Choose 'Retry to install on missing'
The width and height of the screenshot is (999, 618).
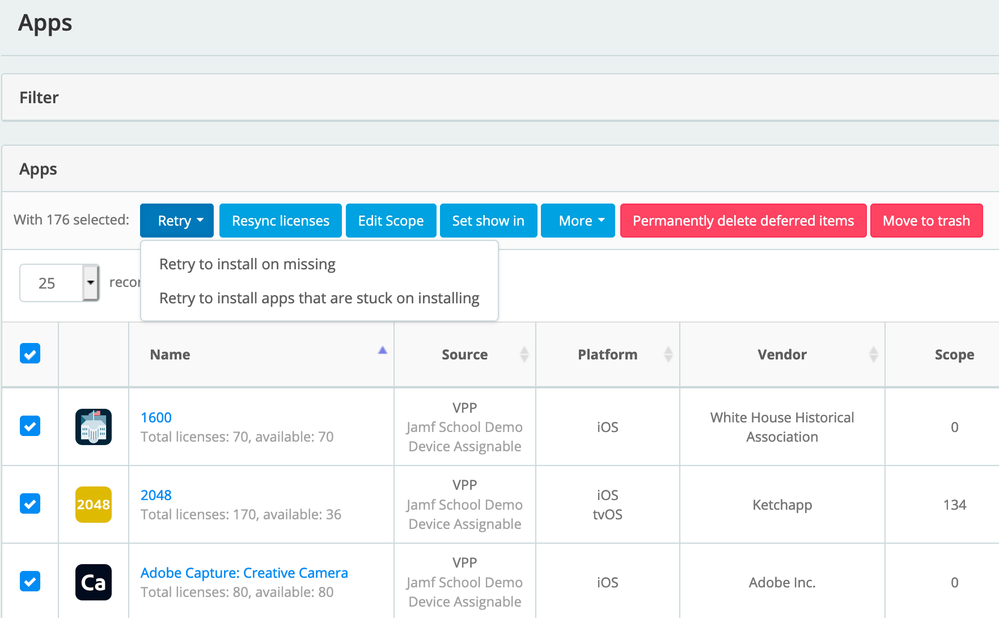[x=247, y=264]
